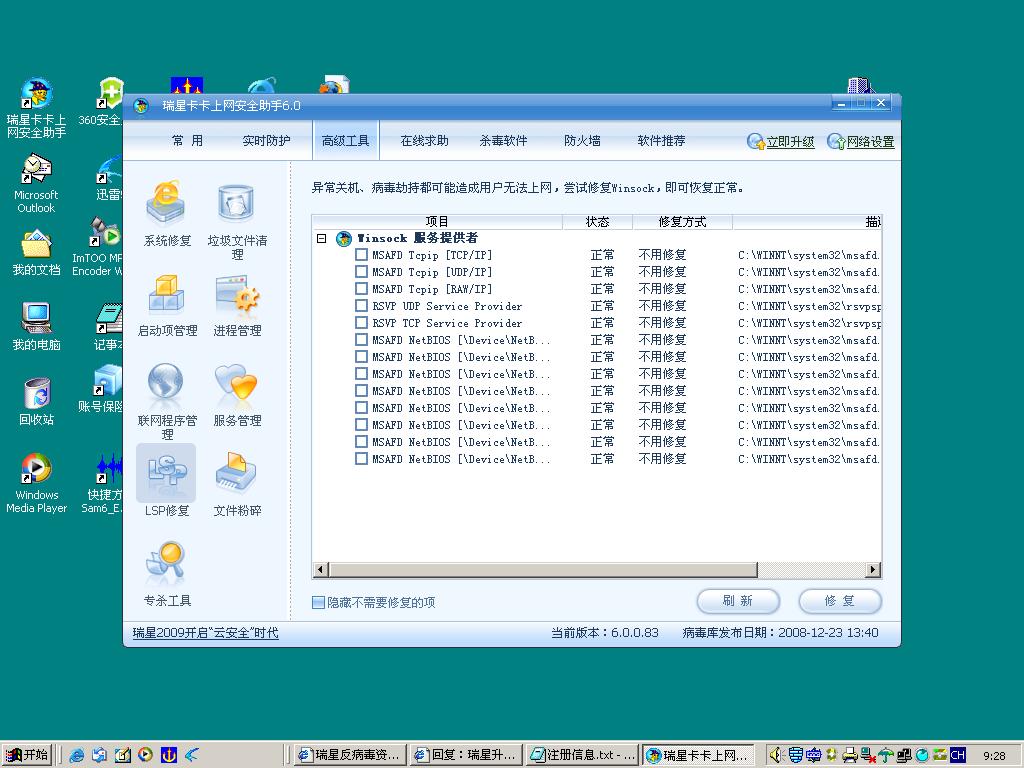Open 专杀工具 special removal tools
Screen dimensions: 1024x768
point(167,573)
